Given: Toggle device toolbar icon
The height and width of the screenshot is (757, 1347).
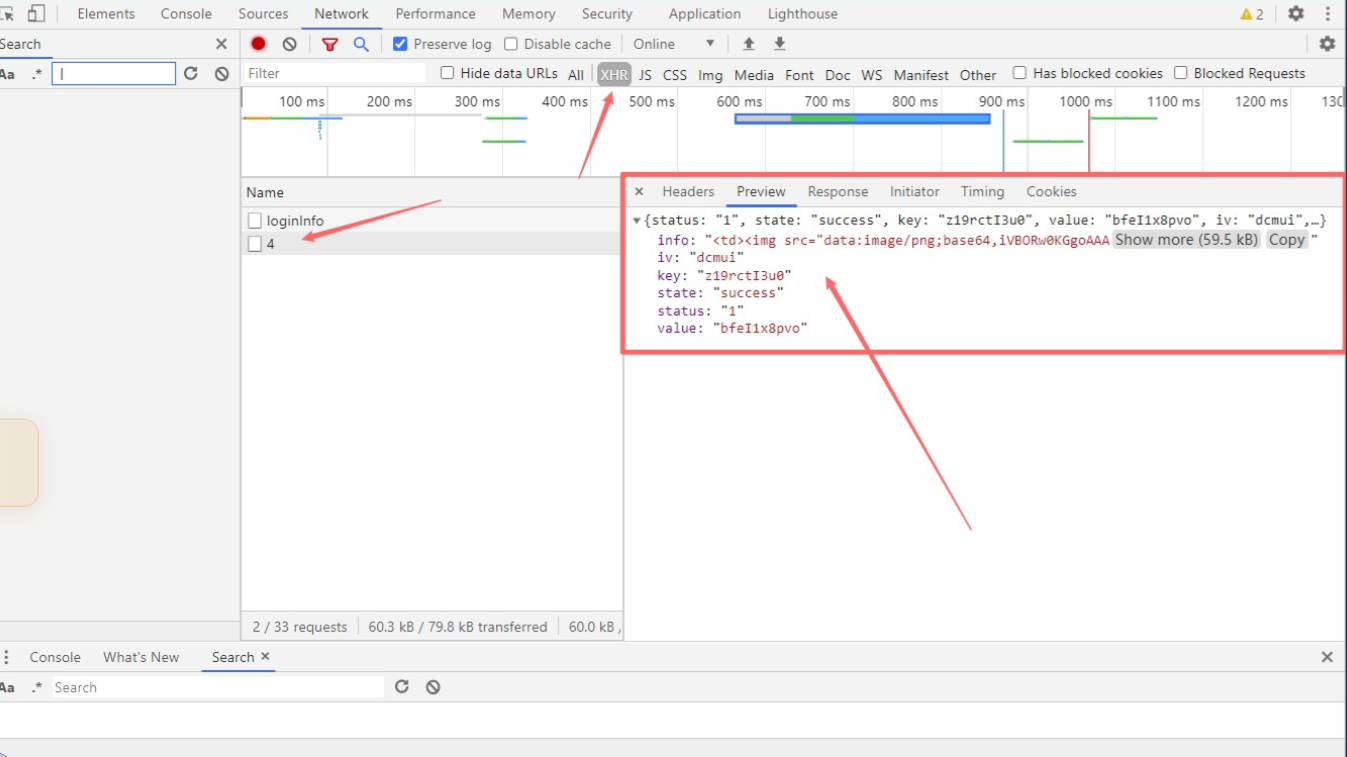Looking at the screenshot, I should (x=36, y=14).
